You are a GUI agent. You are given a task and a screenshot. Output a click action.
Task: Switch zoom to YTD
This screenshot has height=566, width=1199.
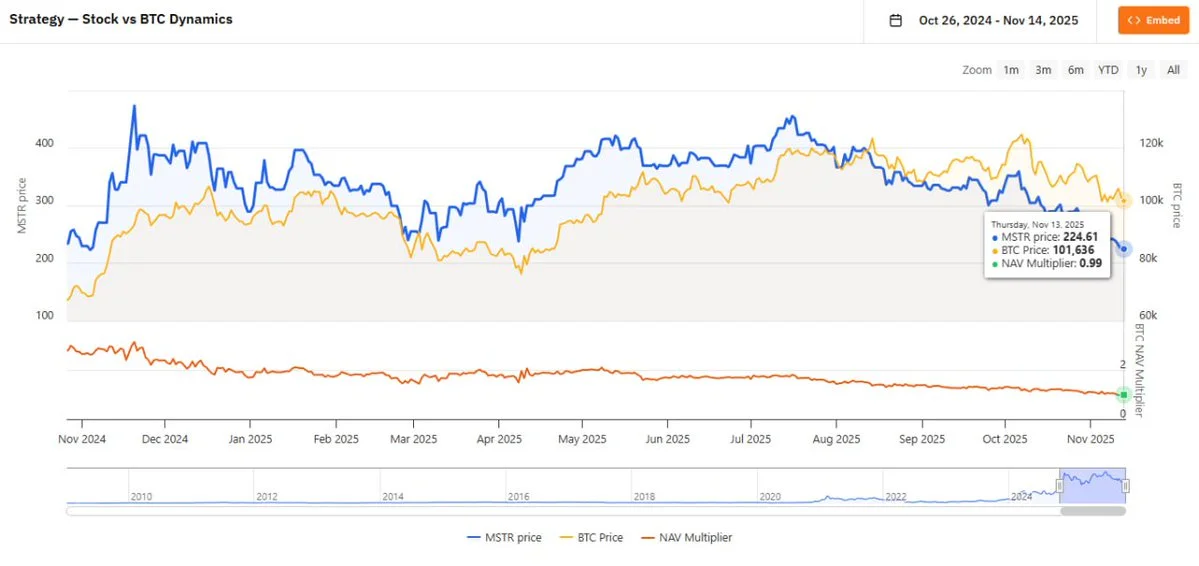pyautogui.click(x=1108, y=70)
